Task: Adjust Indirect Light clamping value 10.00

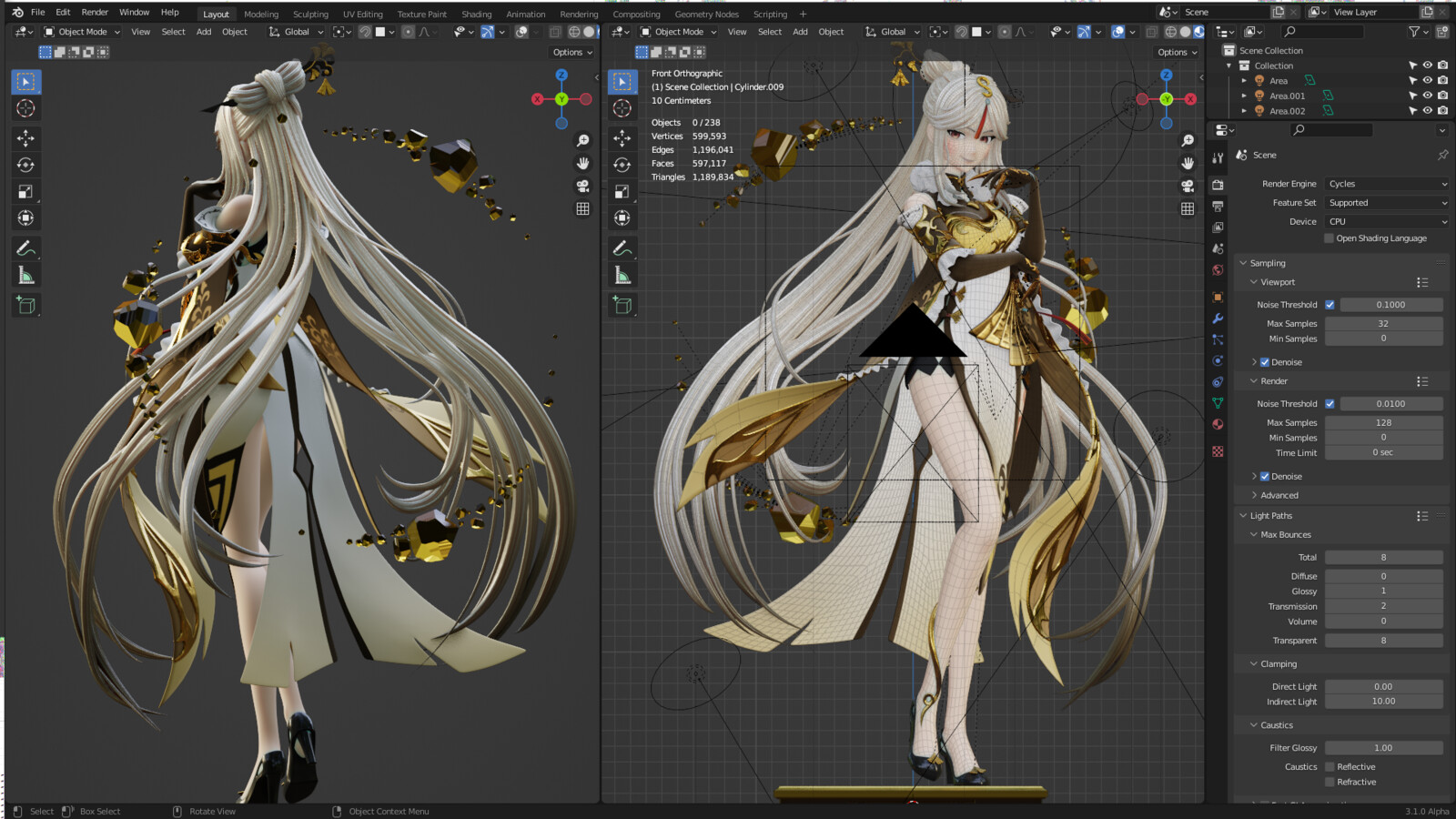Action: pos(1383,702)
